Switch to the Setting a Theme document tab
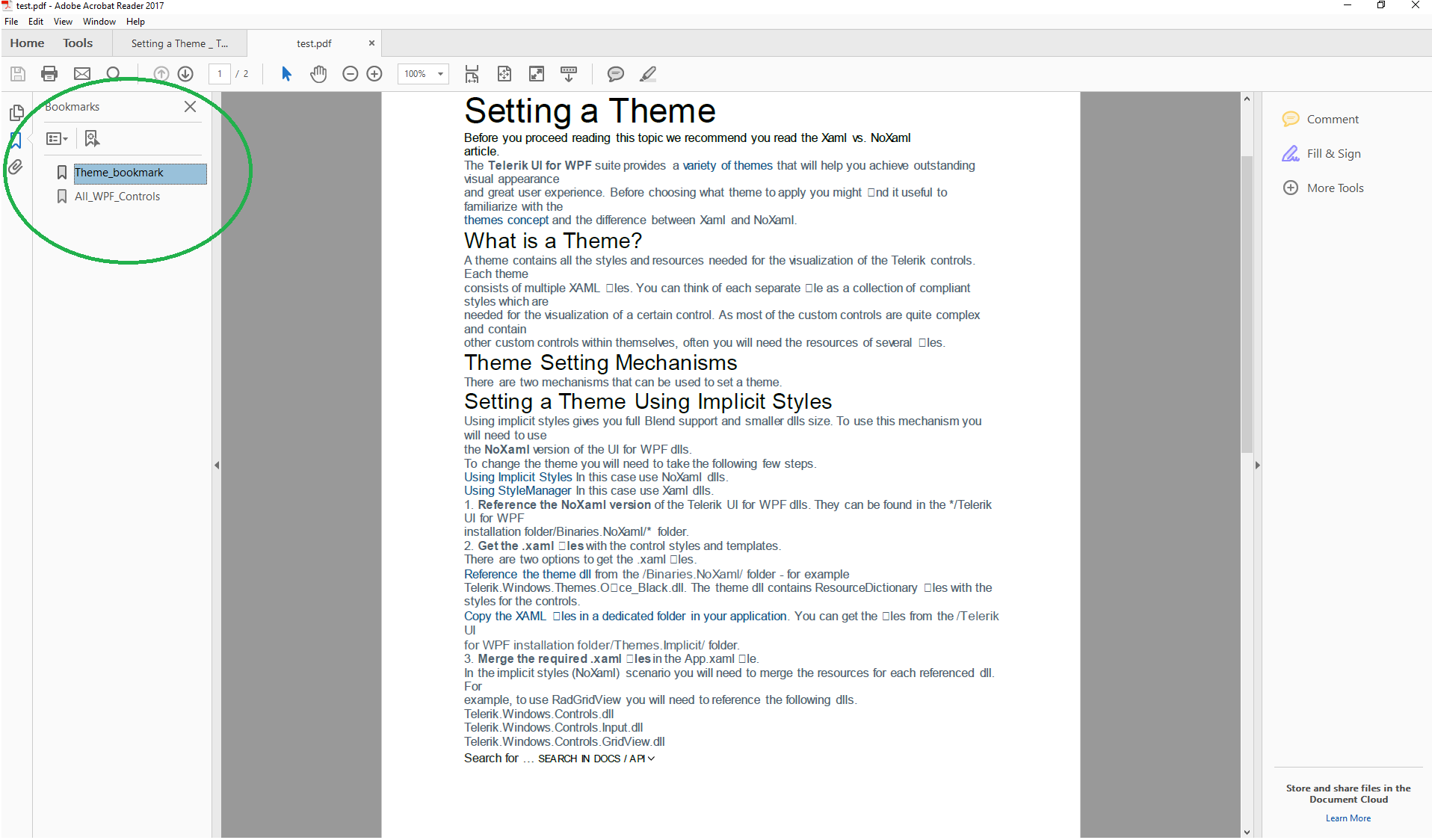Screen dimensions: 1432x840 point(179,43)
